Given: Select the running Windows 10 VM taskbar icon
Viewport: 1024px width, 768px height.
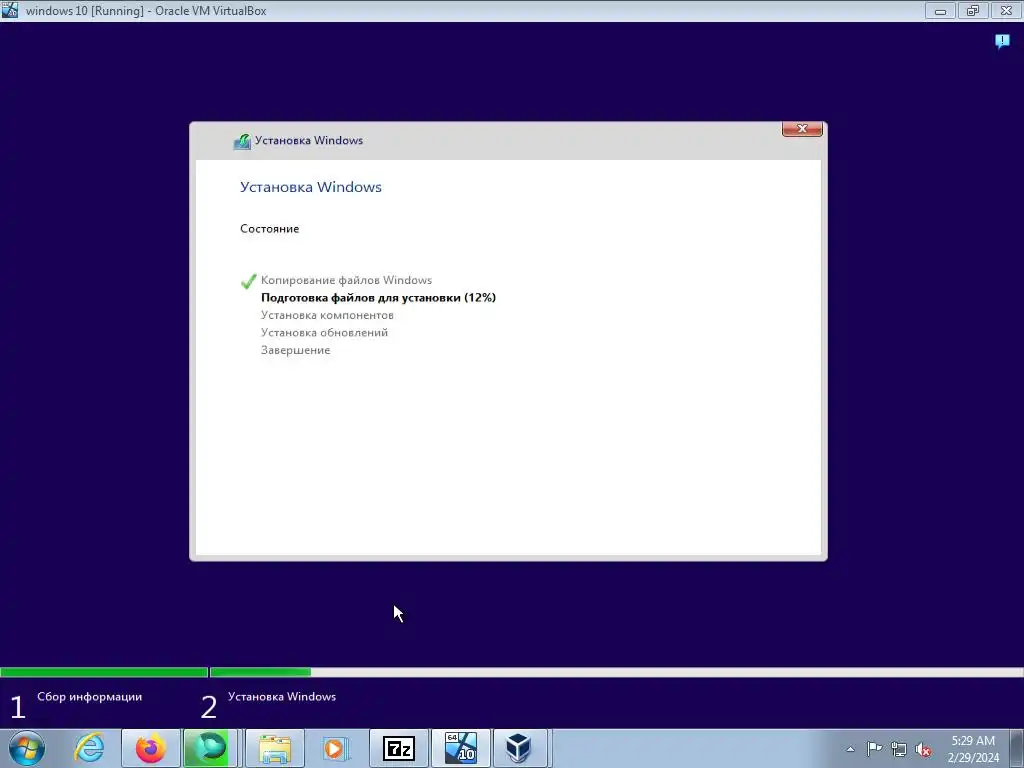Looking at the screenshot, I should [x=460, y=748].
